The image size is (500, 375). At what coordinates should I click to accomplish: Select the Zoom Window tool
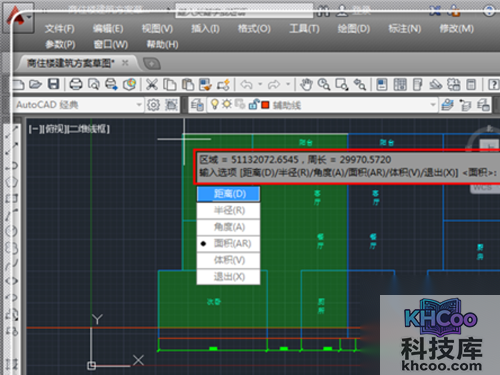click(x=342, y=84)
